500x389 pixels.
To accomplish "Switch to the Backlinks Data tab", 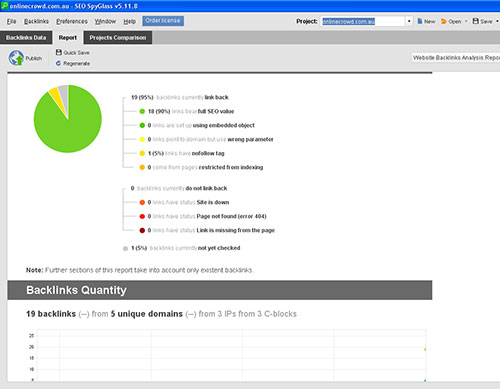I will click(x=26, y=38).
